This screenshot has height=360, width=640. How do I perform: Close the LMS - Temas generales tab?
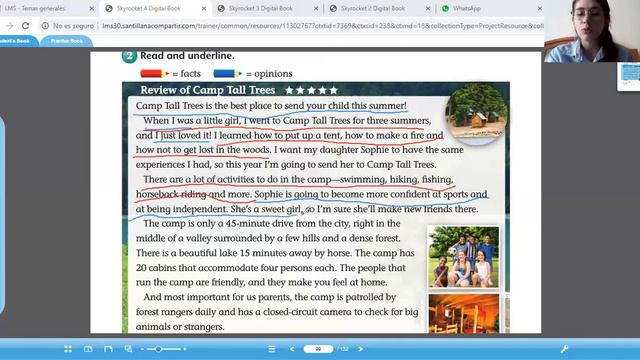[x=91, y=8]
